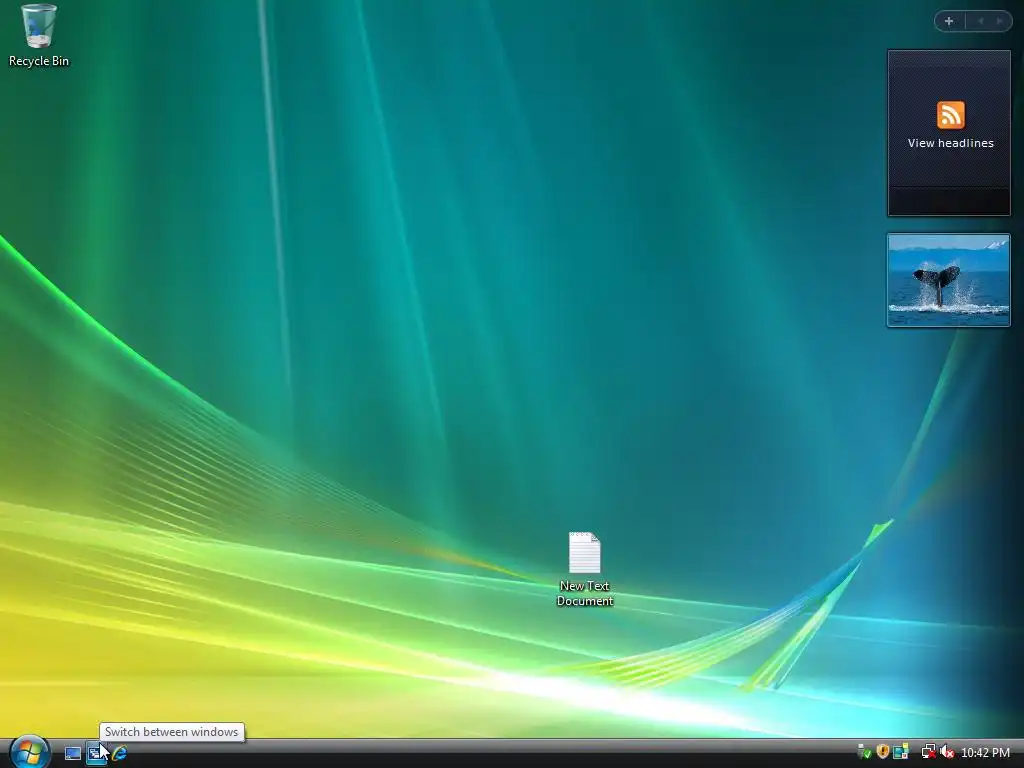Click the orange RSS feed icon
This screenshot has height=768, width=1024.
coord(950,115)
